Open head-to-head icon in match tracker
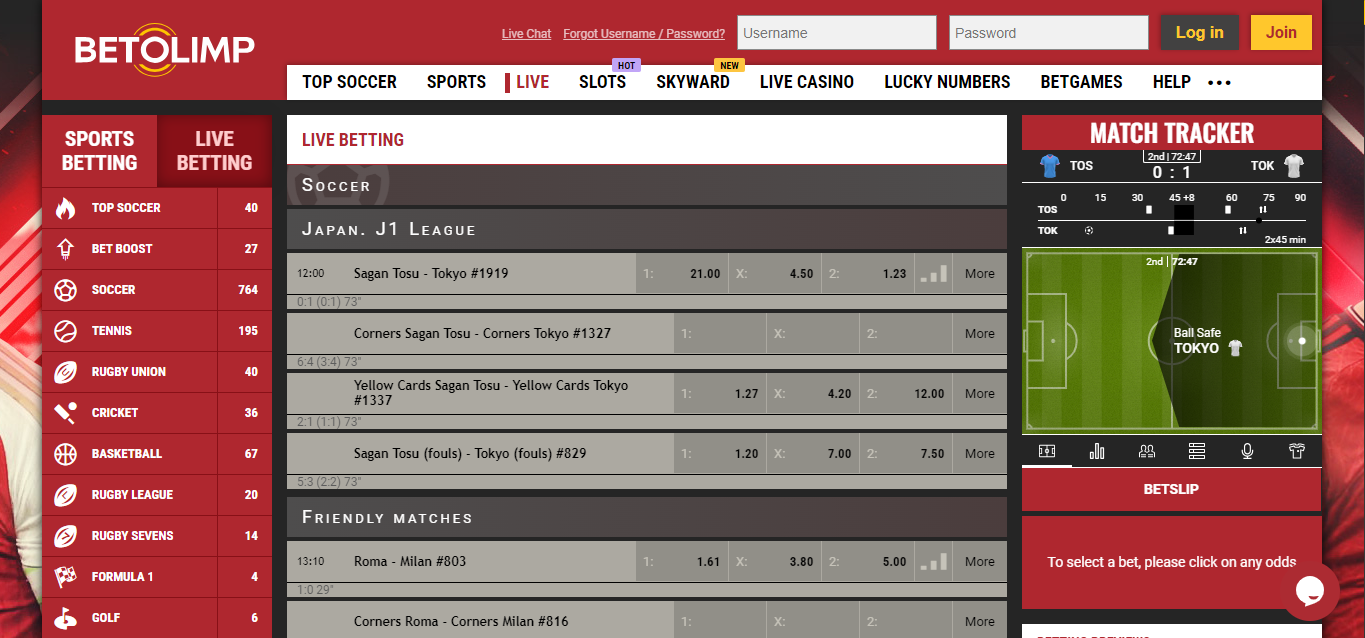1365x638 pixels. coord(1147,452)
